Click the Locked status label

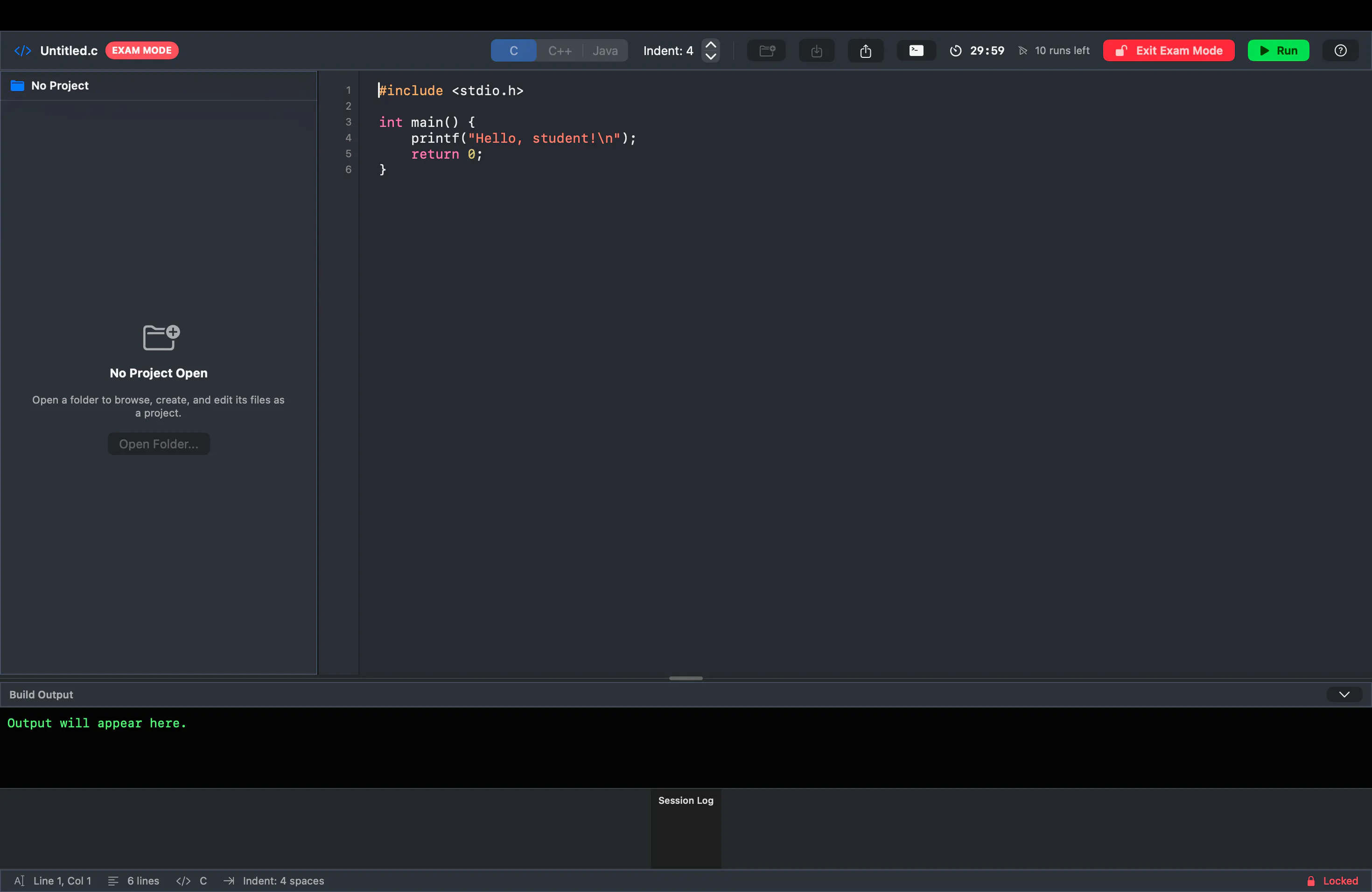(1340, 880)
